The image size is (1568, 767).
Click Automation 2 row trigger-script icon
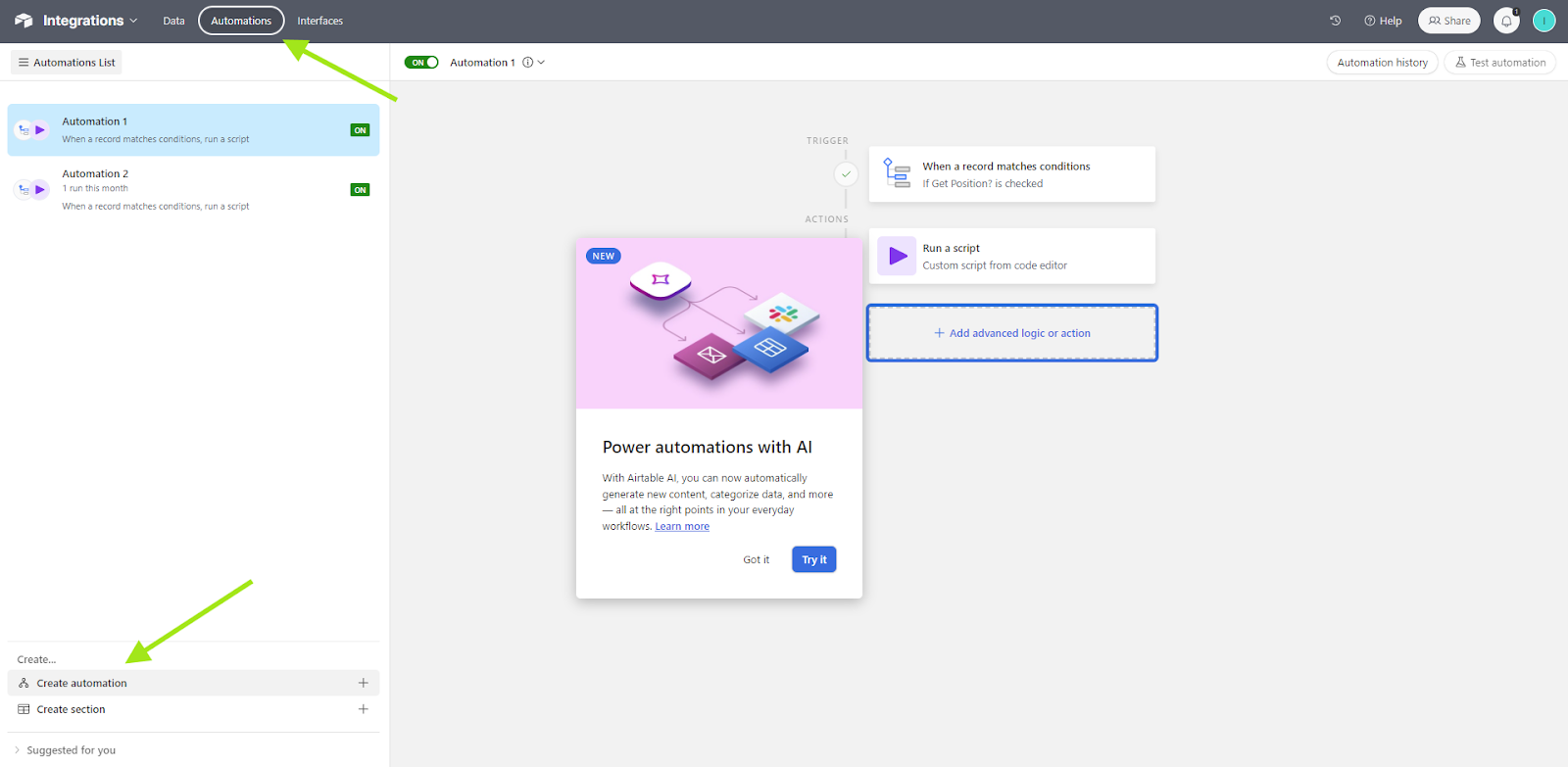(32, 190)
